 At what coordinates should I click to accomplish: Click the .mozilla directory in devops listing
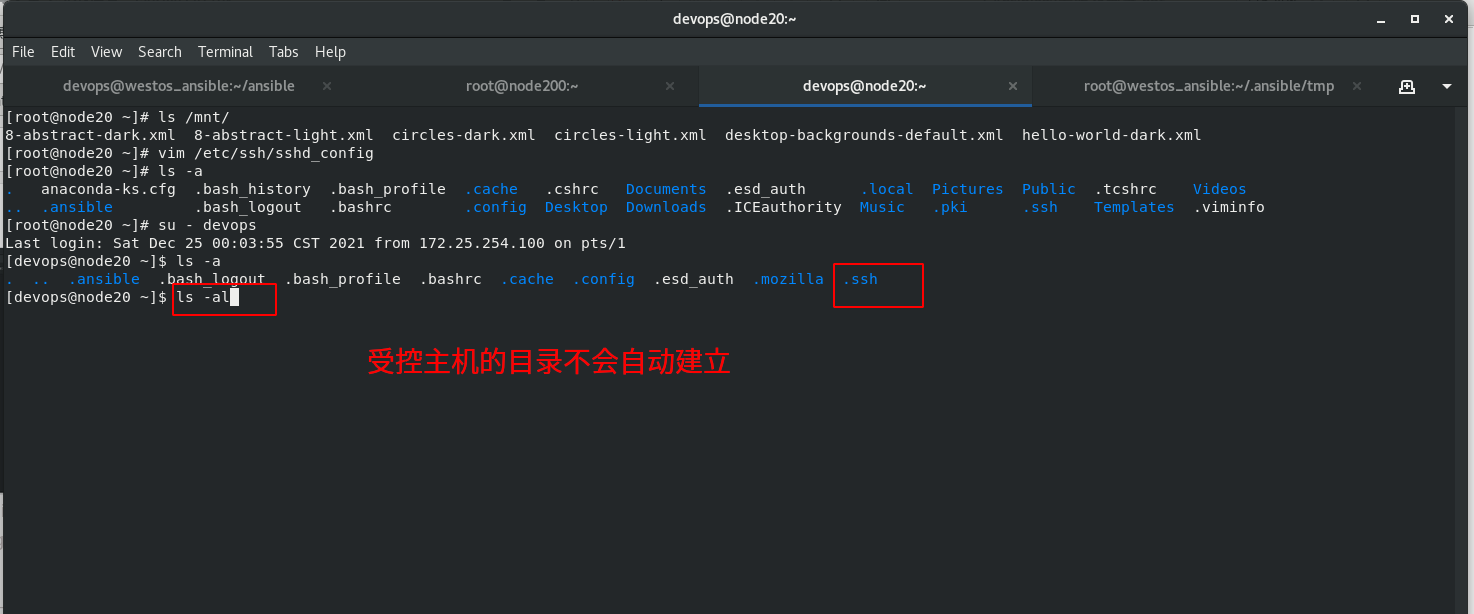(788, 279)
